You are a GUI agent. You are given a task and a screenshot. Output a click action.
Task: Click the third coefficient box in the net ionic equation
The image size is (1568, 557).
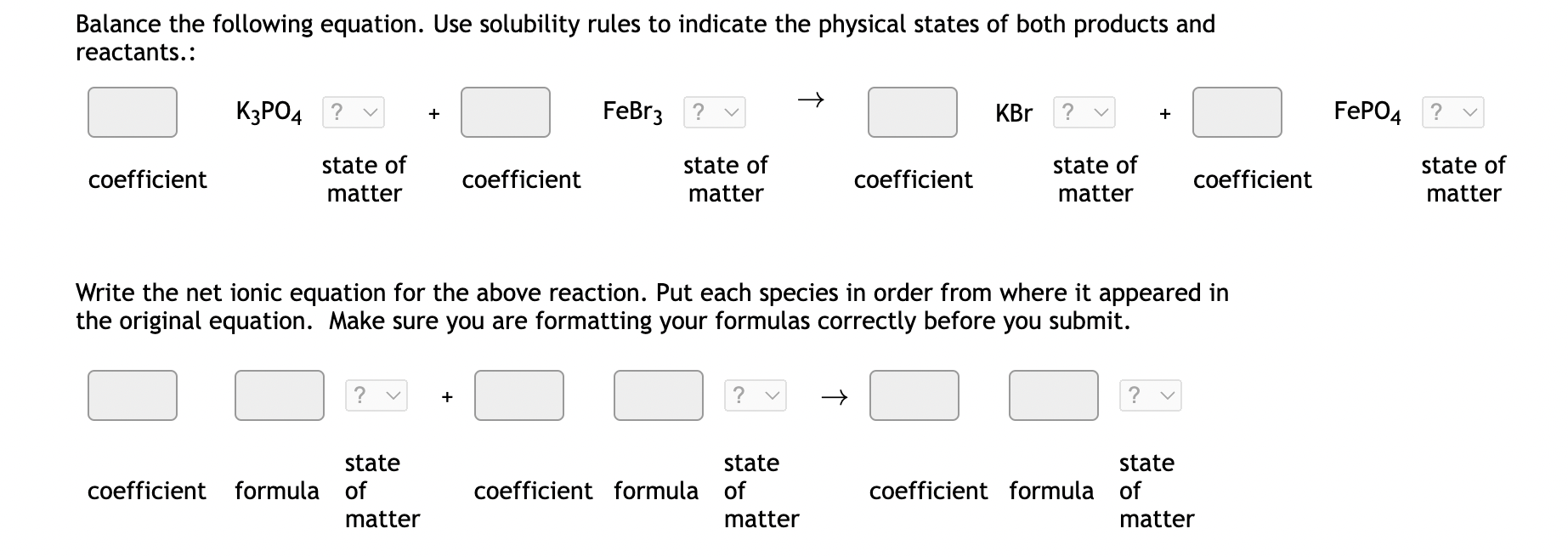(914, 395)
